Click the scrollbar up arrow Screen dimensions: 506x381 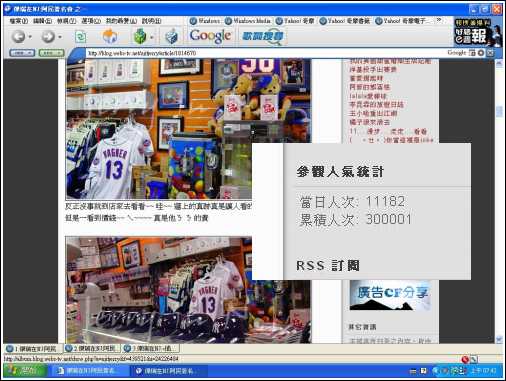[x=499, y=63]
